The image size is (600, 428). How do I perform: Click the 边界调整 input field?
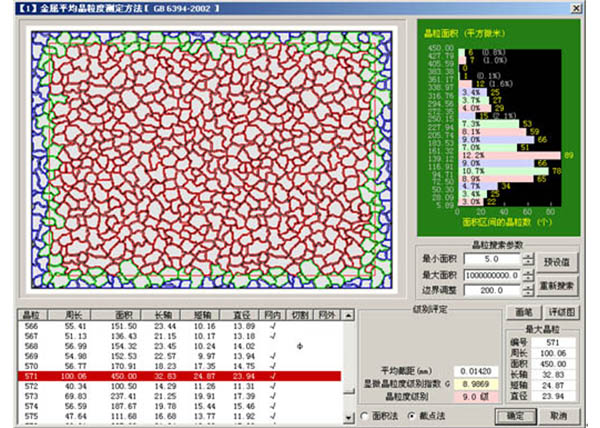tap(492, 290)
